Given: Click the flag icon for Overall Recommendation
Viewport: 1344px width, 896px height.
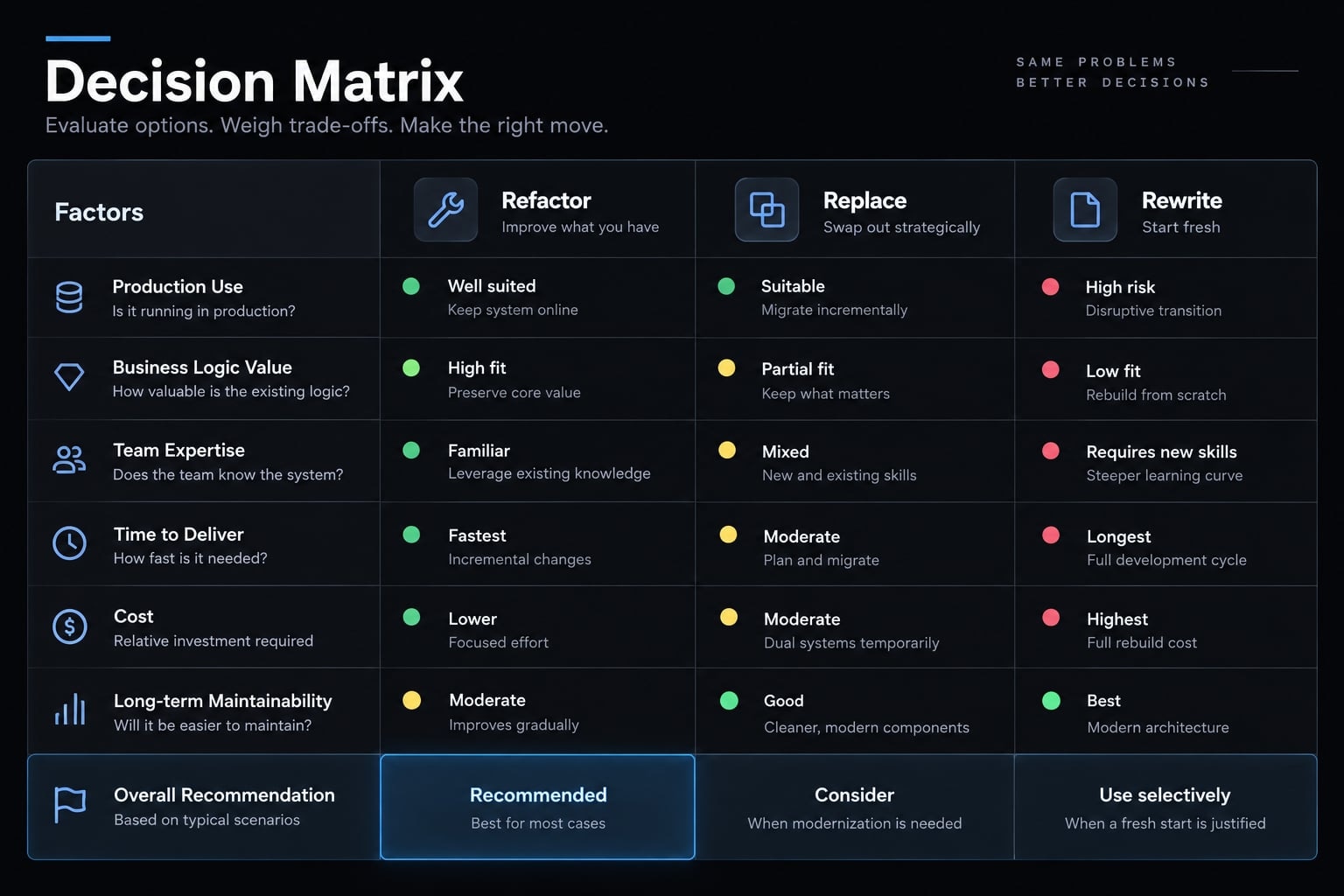Looking at the screenshot, I should [70, 804].
